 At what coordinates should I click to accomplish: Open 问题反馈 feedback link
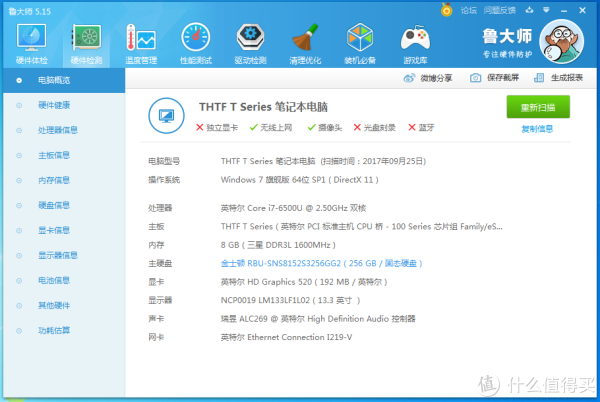click(499, 10)
